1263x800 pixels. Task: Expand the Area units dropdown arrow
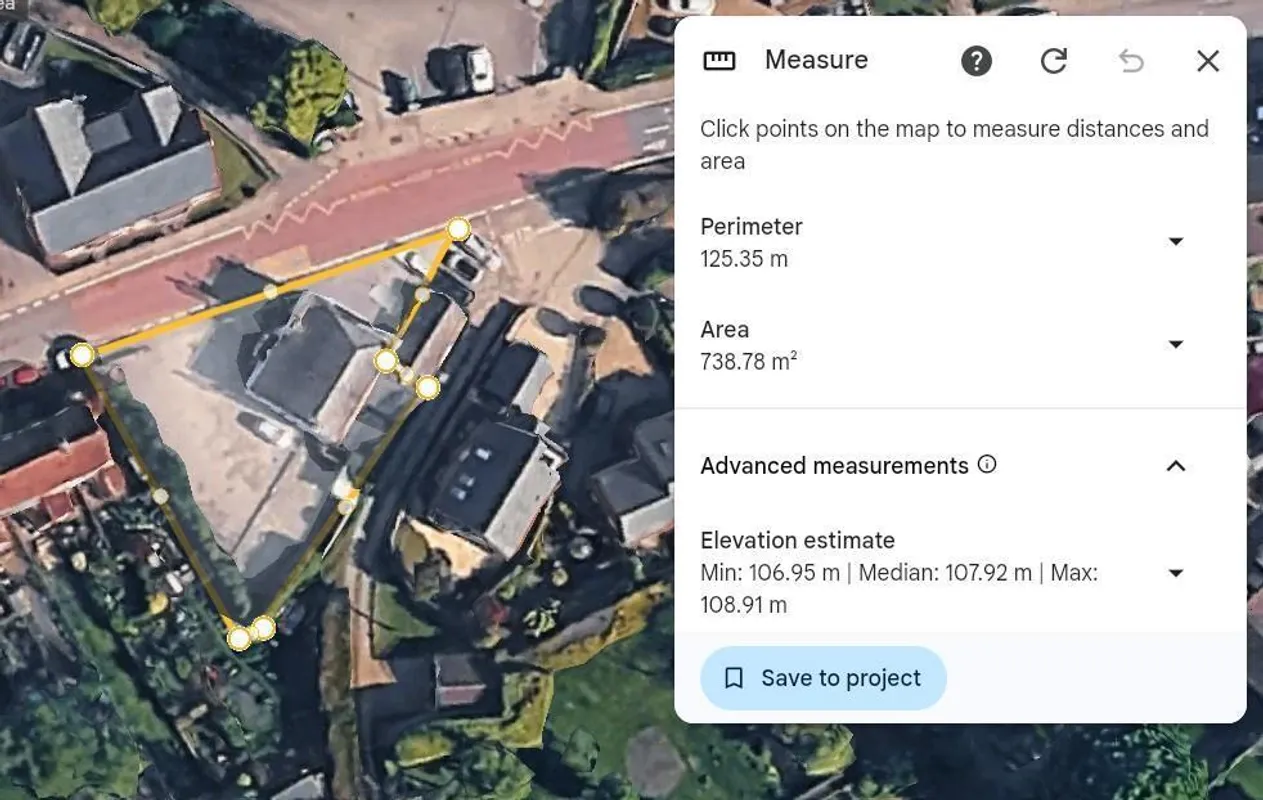(1176, 344)
